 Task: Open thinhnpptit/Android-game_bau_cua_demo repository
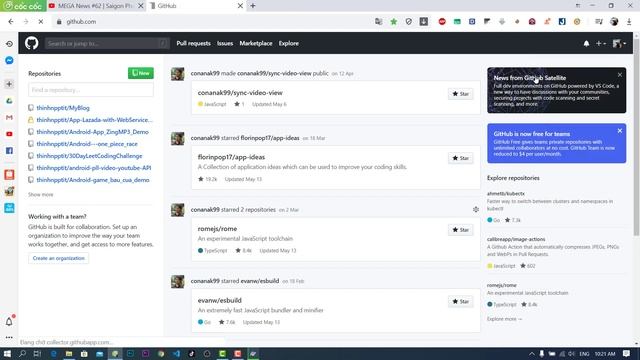[93, 180]
